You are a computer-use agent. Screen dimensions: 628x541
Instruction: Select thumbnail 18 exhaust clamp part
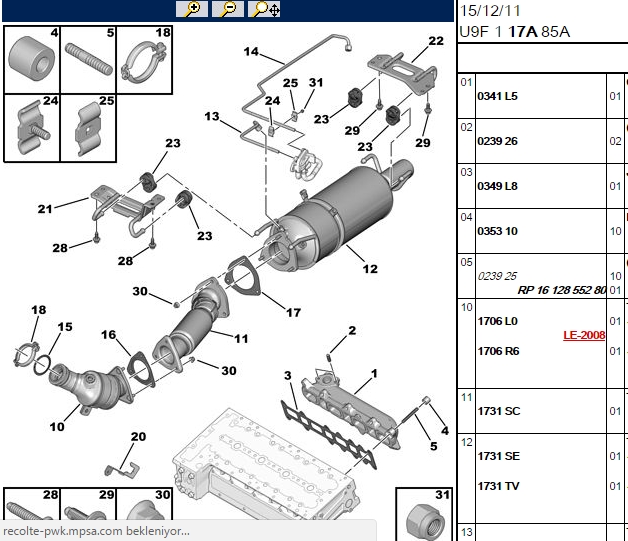point(144,60)
